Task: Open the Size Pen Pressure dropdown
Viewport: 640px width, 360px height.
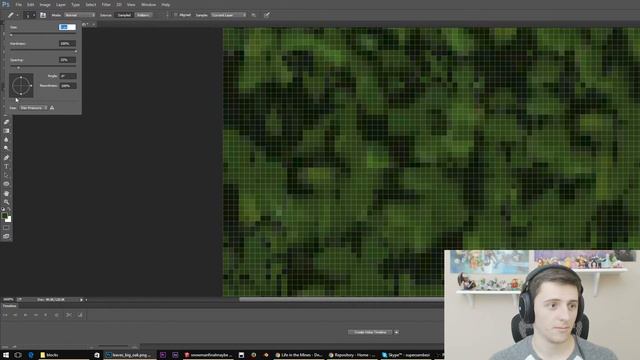Action: (33, 108)
